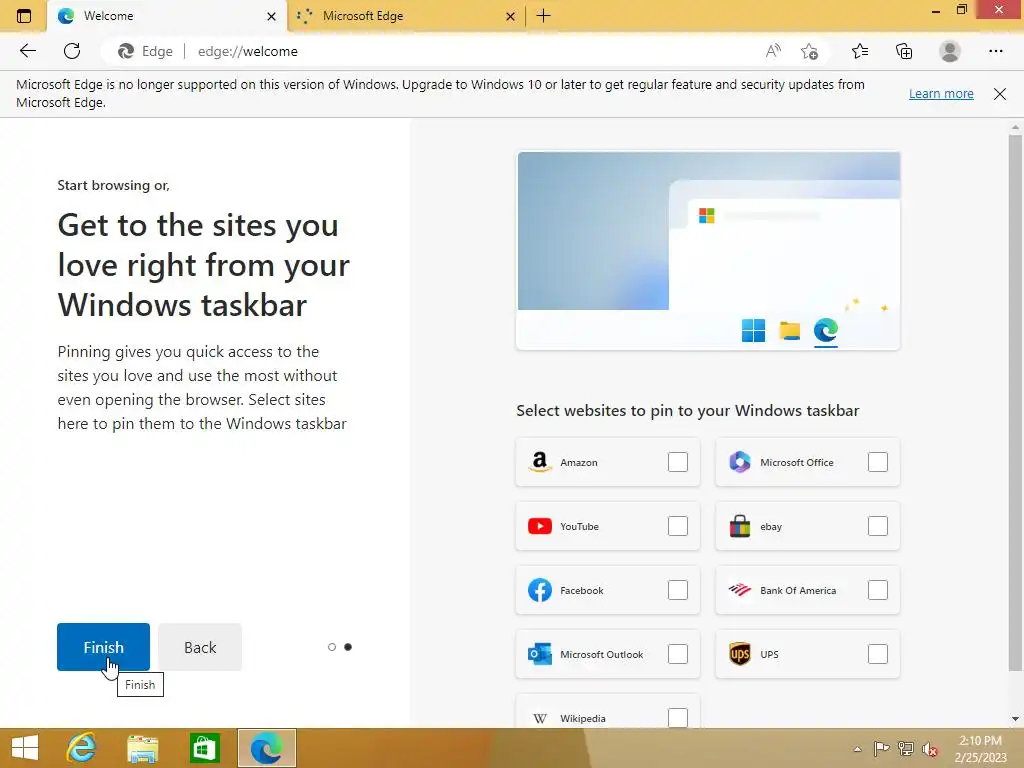Click the Microsoft Office logo icon
The height and width of the screenshot is (768, 1024).
coord(739,462)
